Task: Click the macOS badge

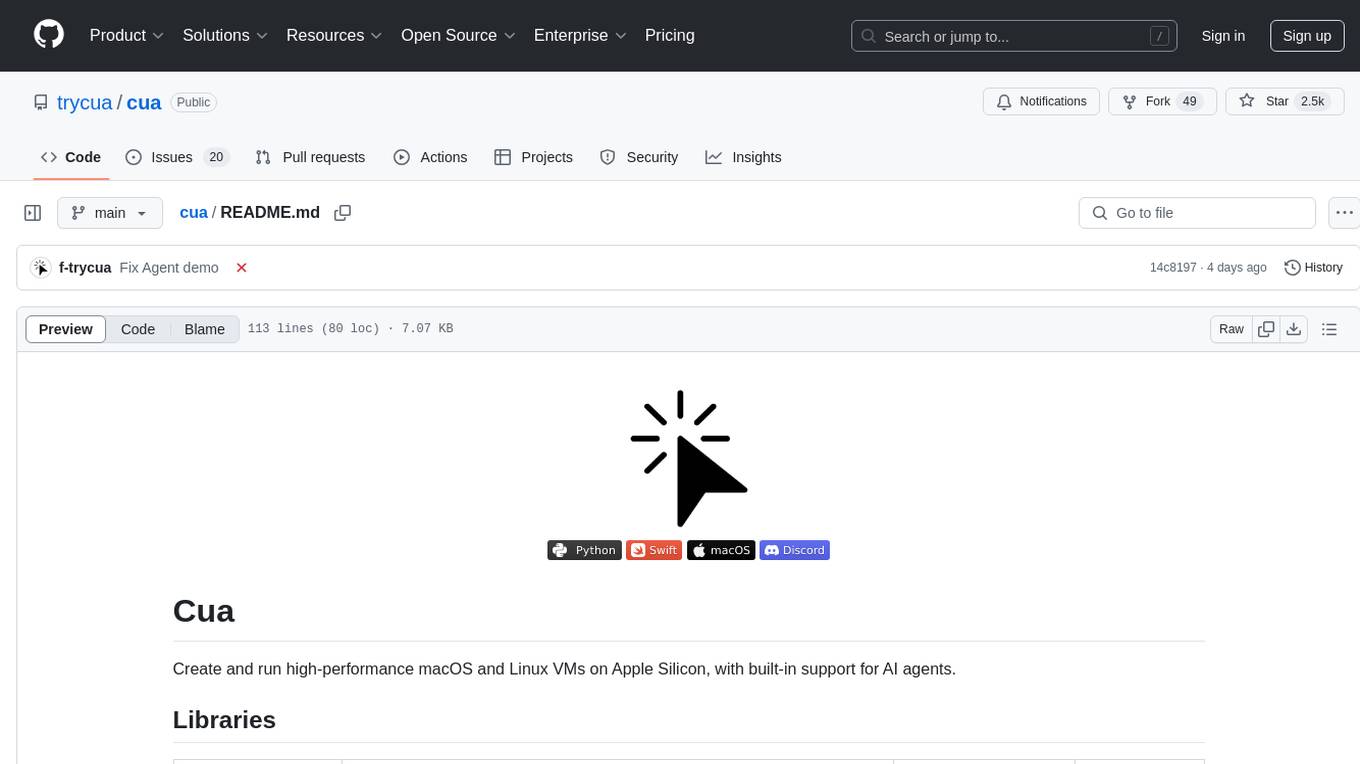Action: (721, 550)
